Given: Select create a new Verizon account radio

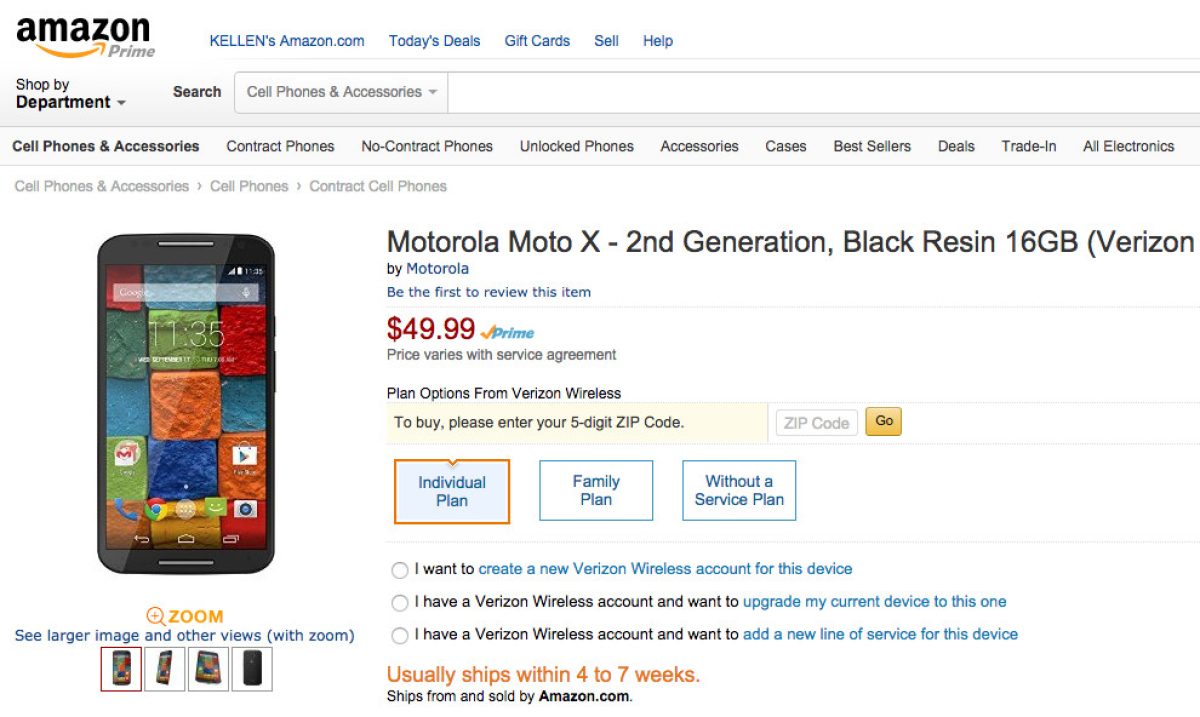Looking at the screenshot, I should tap(400, 570).
